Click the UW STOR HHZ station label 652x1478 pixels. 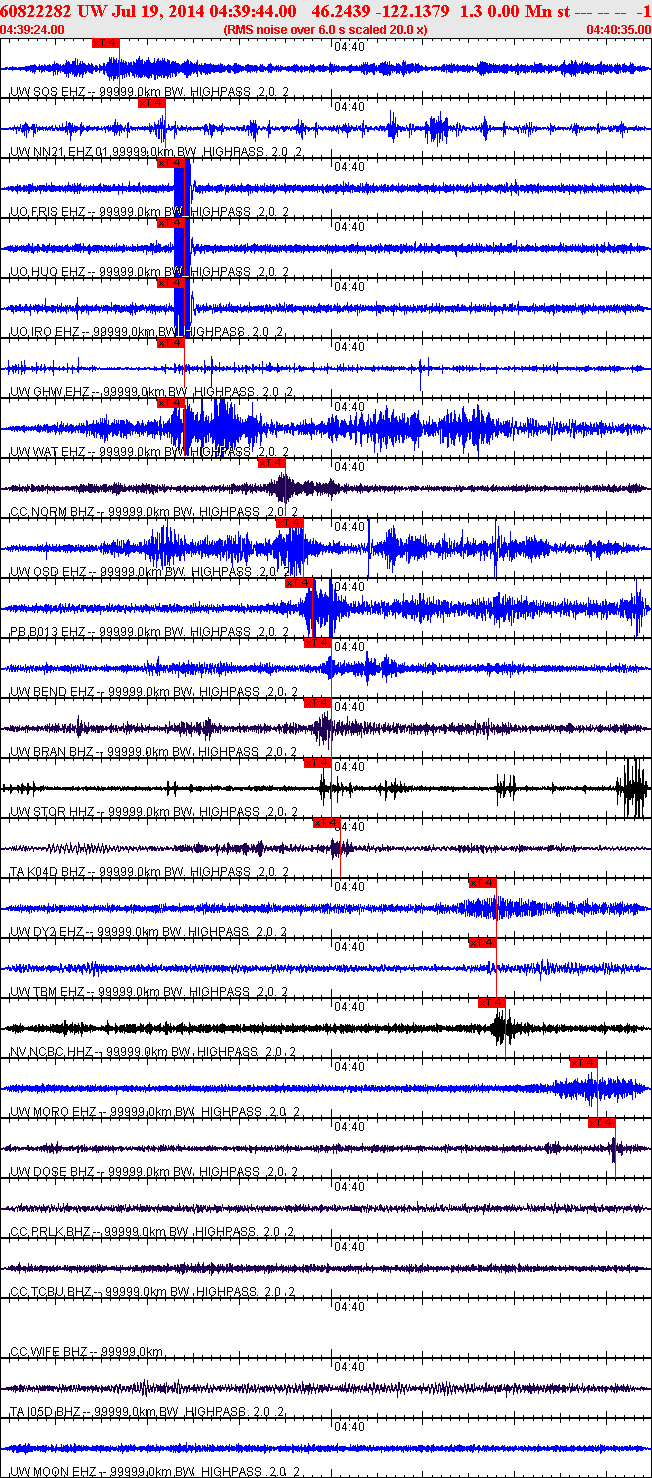tap(51, 812)
